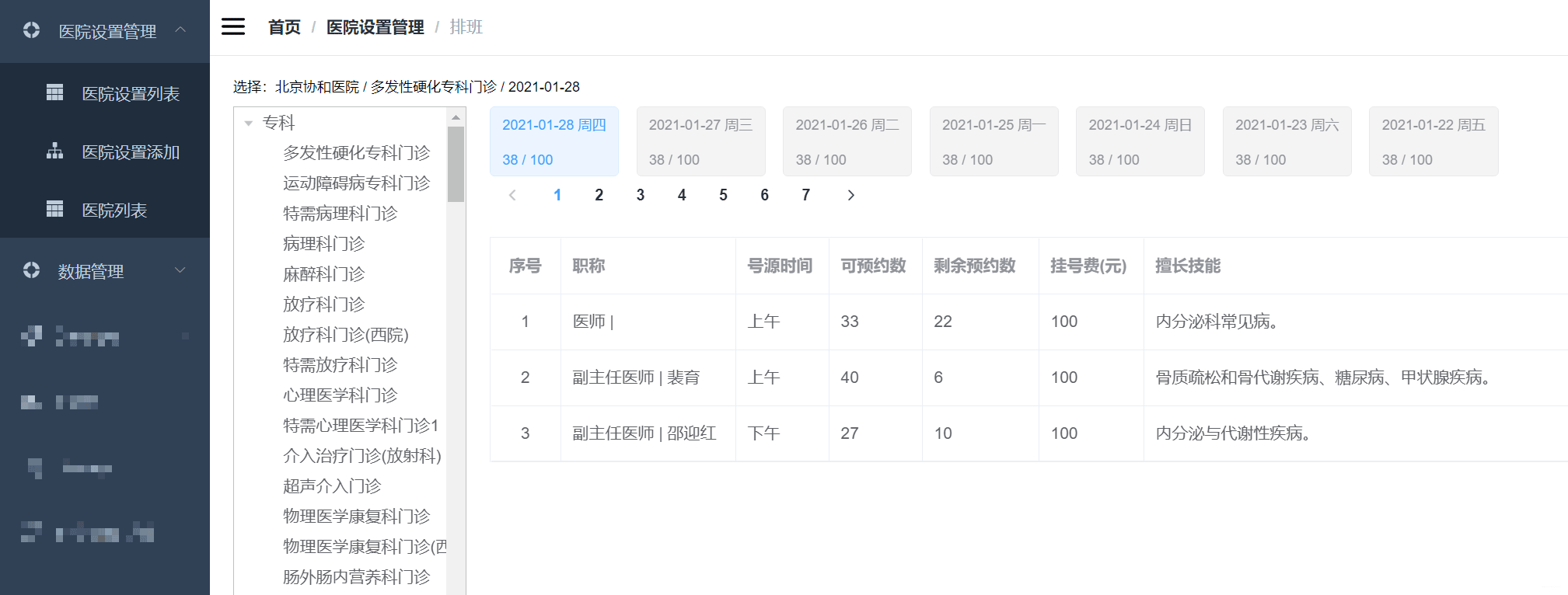This screenshot has width=1568, height=595.
Task: Select the 2021-01-23 周六 date card
Action: 1287,141
